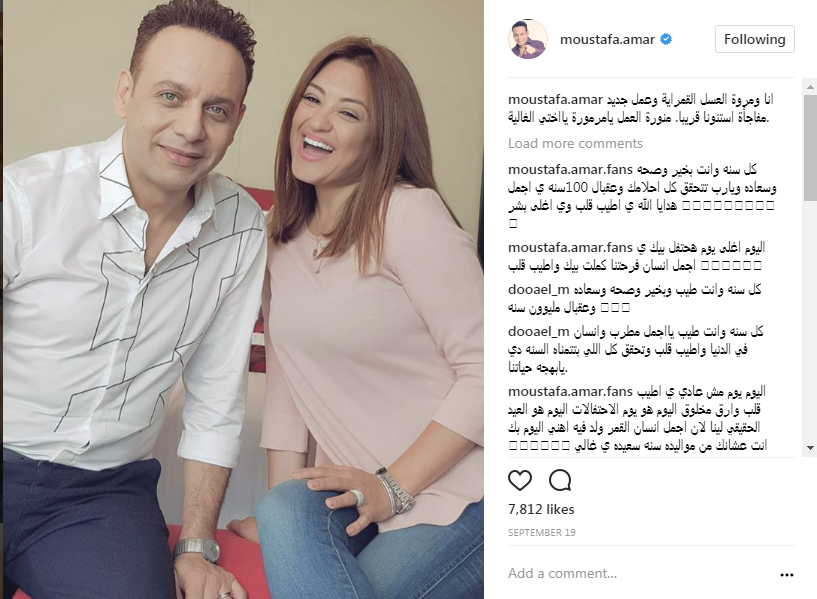Image resolution: width=817 pixels, height=599 pixels.
Task: Toggle the Following button
Action: point(754,39)
